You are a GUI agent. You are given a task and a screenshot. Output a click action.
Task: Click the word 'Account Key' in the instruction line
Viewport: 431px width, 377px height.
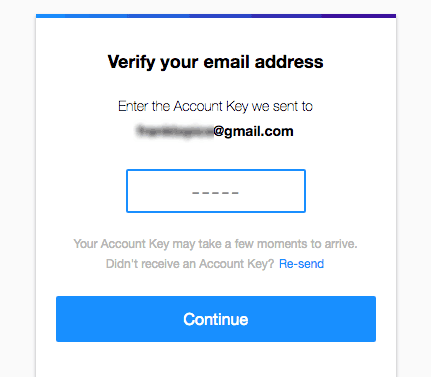point(211,107)
